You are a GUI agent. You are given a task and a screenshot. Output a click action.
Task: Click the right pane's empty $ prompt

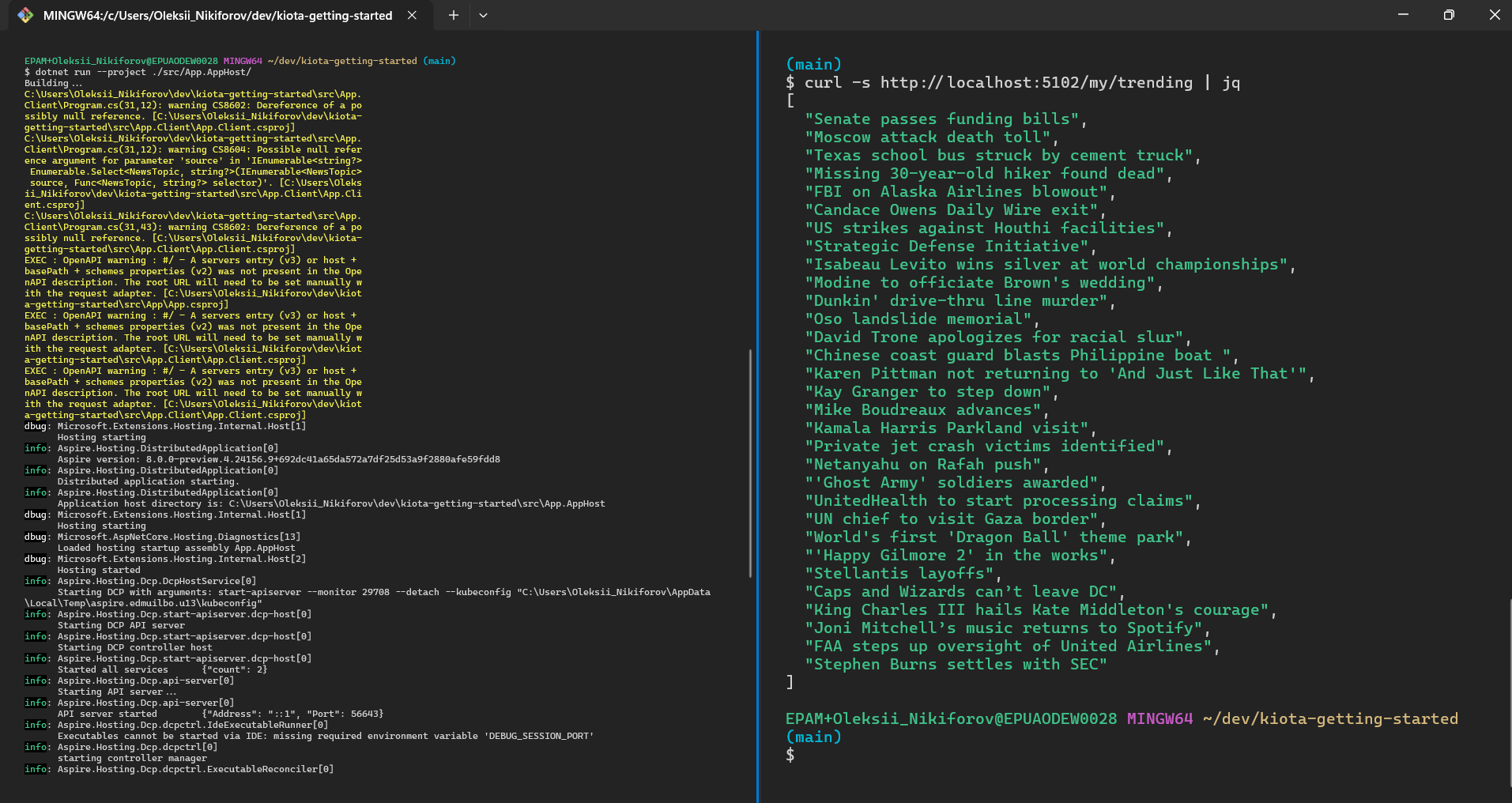point(790,755)
